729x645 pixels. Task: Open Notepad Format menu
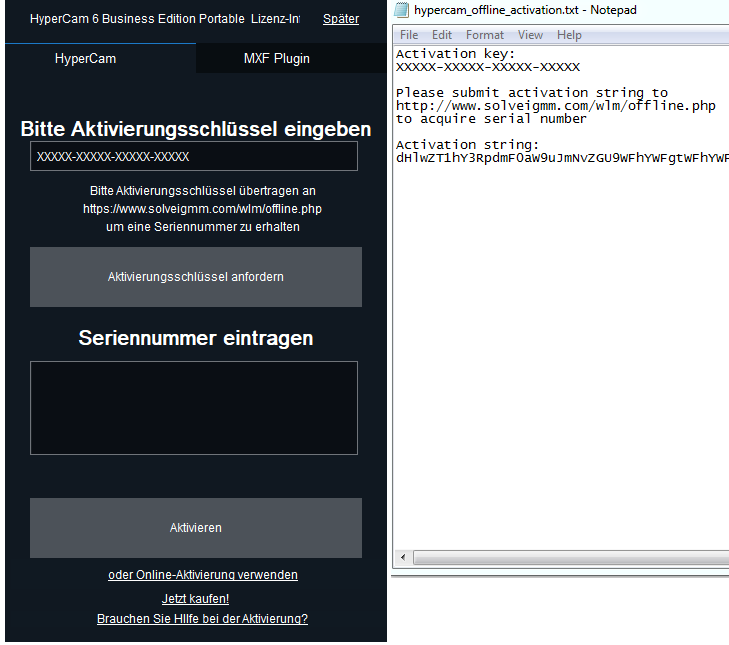coord(484,35)
